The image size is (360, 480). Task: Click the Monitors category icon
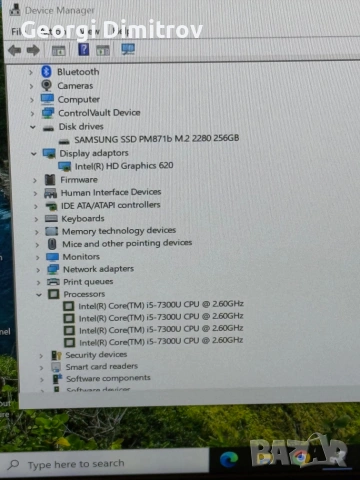[52, 257]
